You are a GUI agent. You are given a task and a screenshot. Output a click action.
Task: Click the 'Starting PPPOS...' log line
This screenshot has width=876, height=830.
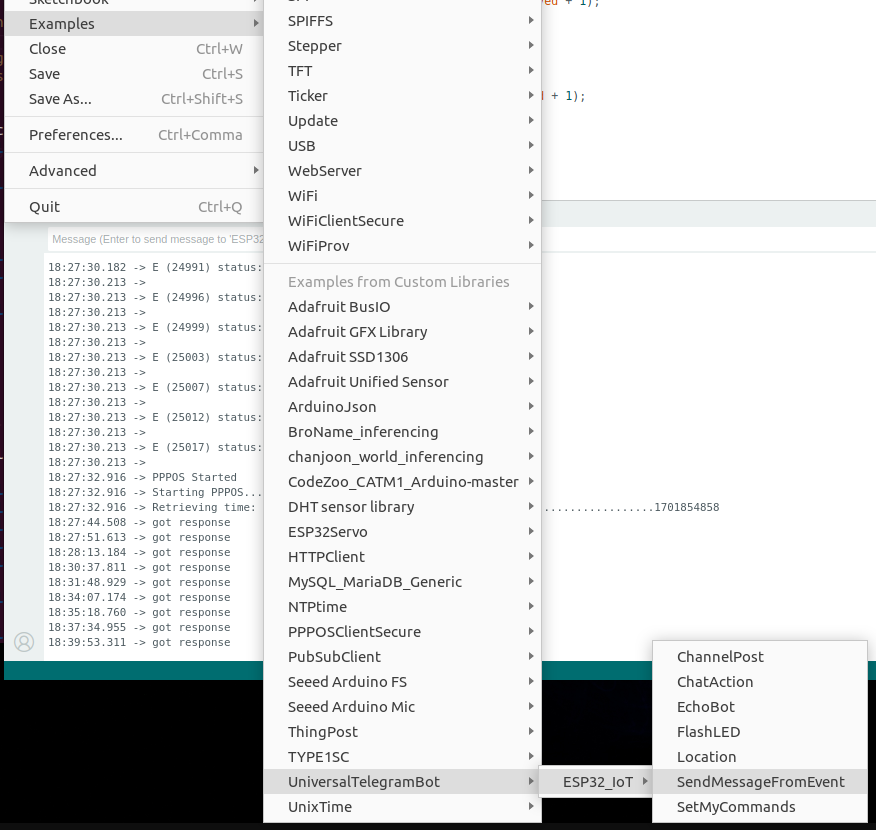[155, 493]
